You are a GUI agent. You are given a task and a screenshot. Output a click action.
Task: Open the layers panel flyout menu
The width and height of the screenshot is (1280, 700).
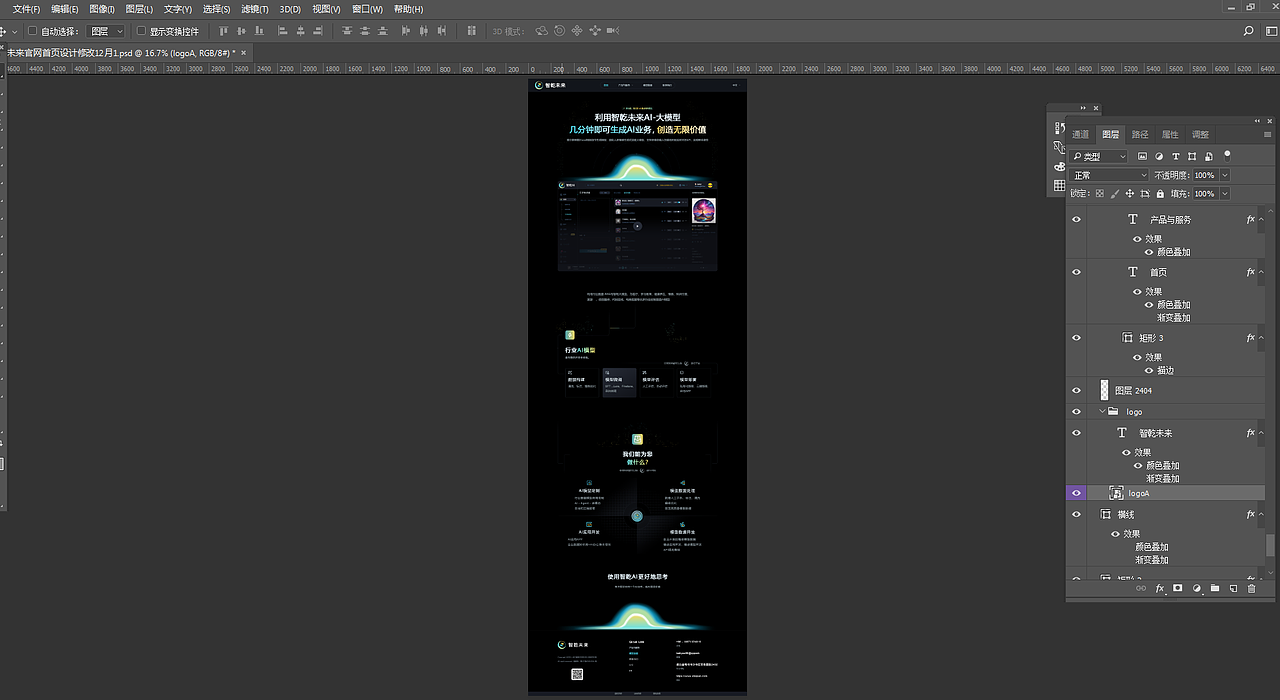pos(1269,134)
